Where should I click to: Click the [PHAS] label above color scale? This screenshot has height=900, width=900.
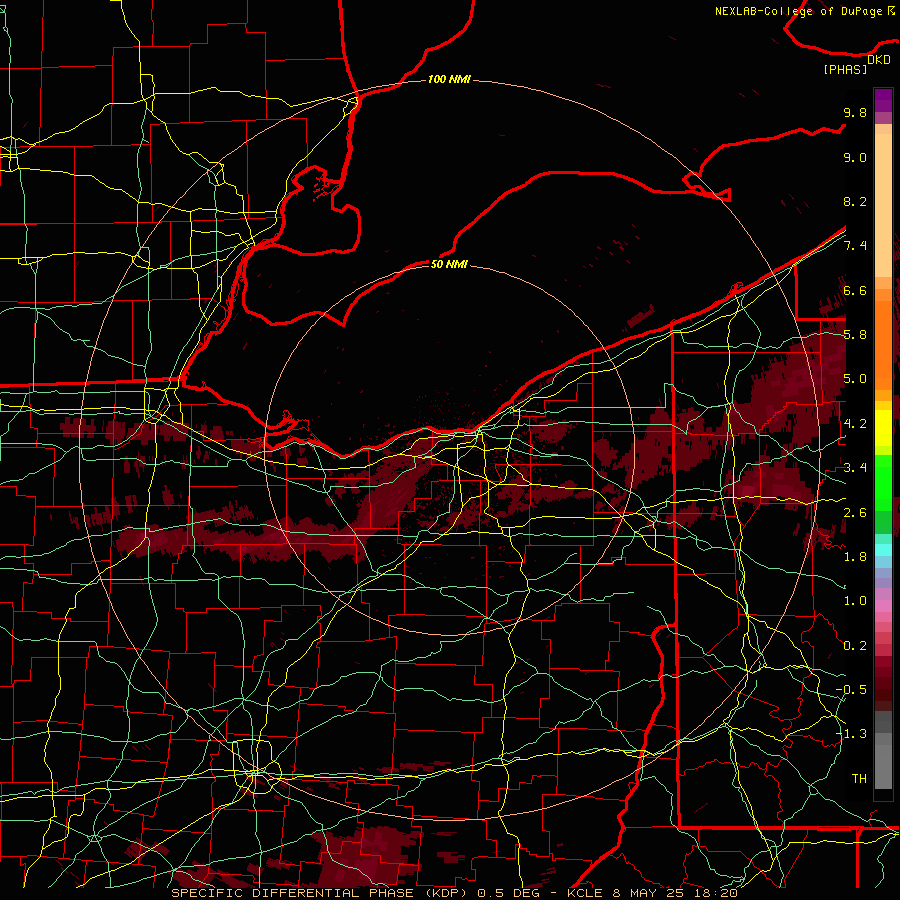pyautogui.click(x=845, y=69)
